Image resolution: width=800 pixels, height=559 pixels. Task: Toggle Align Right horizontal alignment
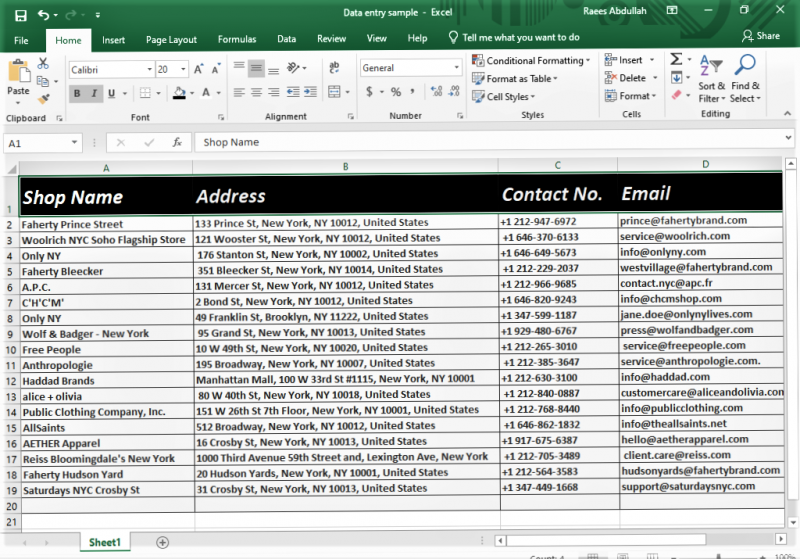click(273, 92)
